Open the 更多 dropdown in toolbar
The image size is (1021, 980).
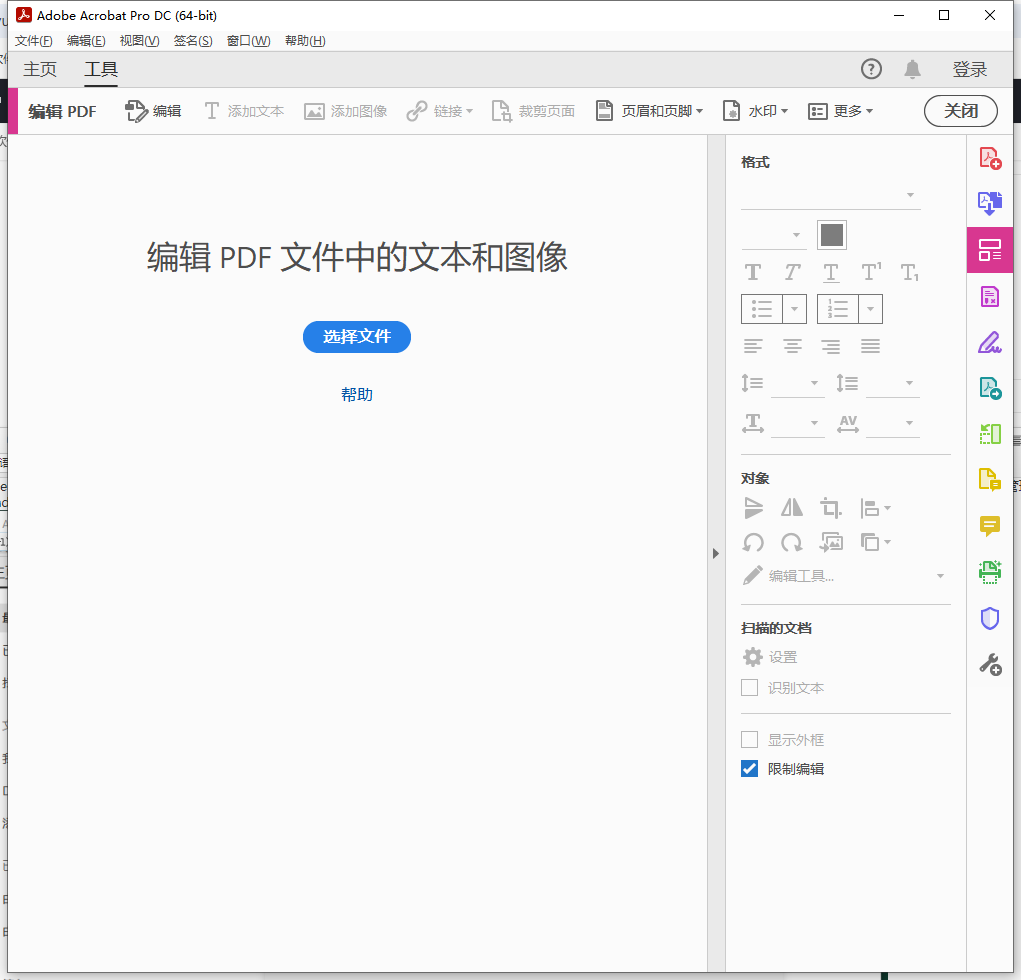841,111
